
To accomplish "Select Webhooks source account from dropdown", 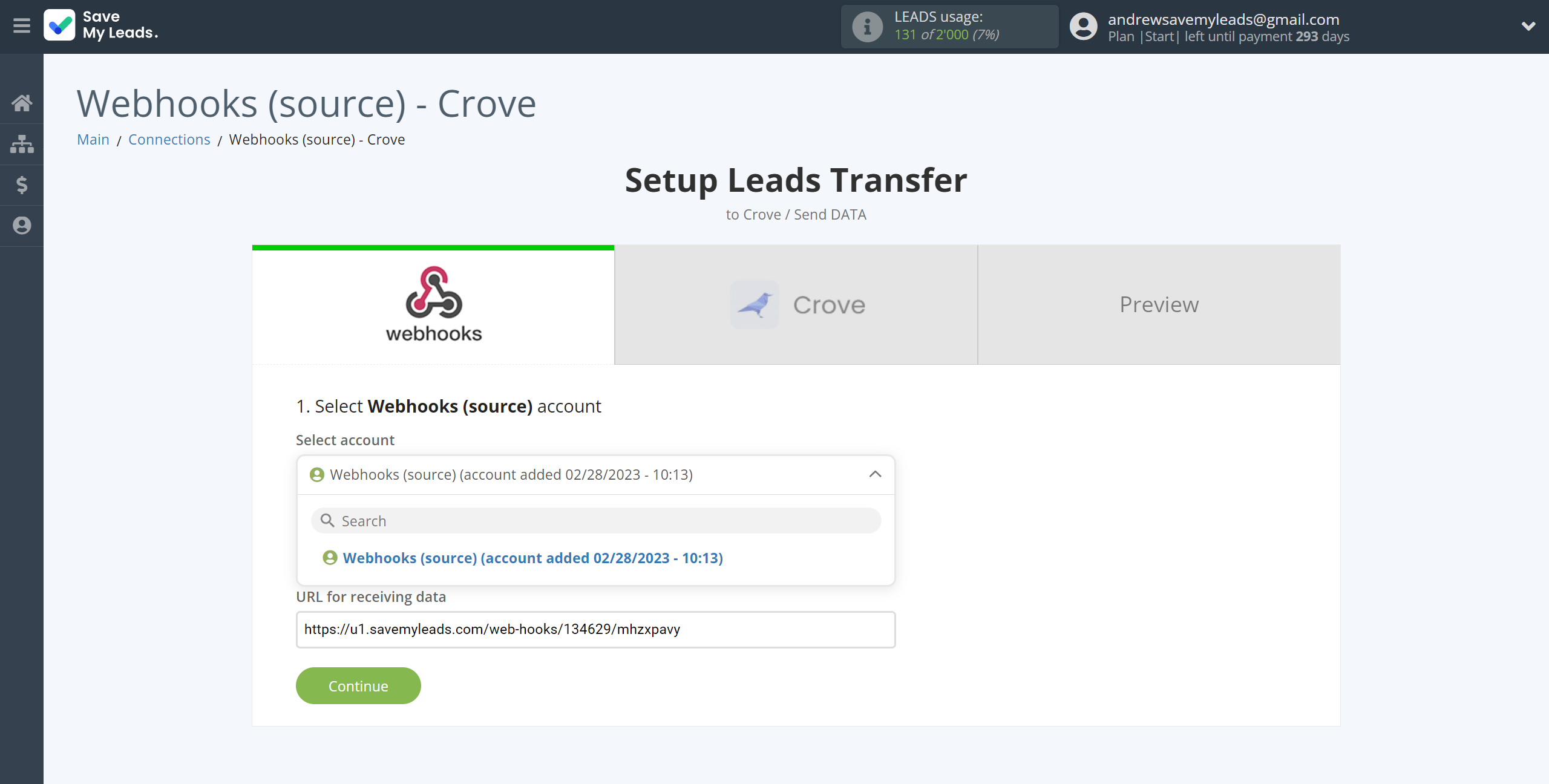I will (532, 557).
